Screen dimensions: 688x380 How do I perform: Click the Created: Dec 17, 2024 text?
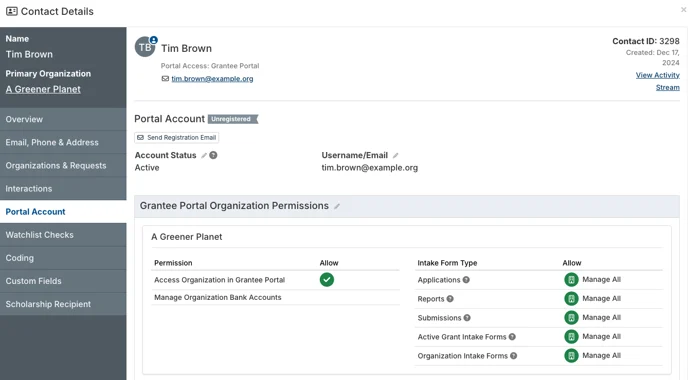click(x=653, y=57)
